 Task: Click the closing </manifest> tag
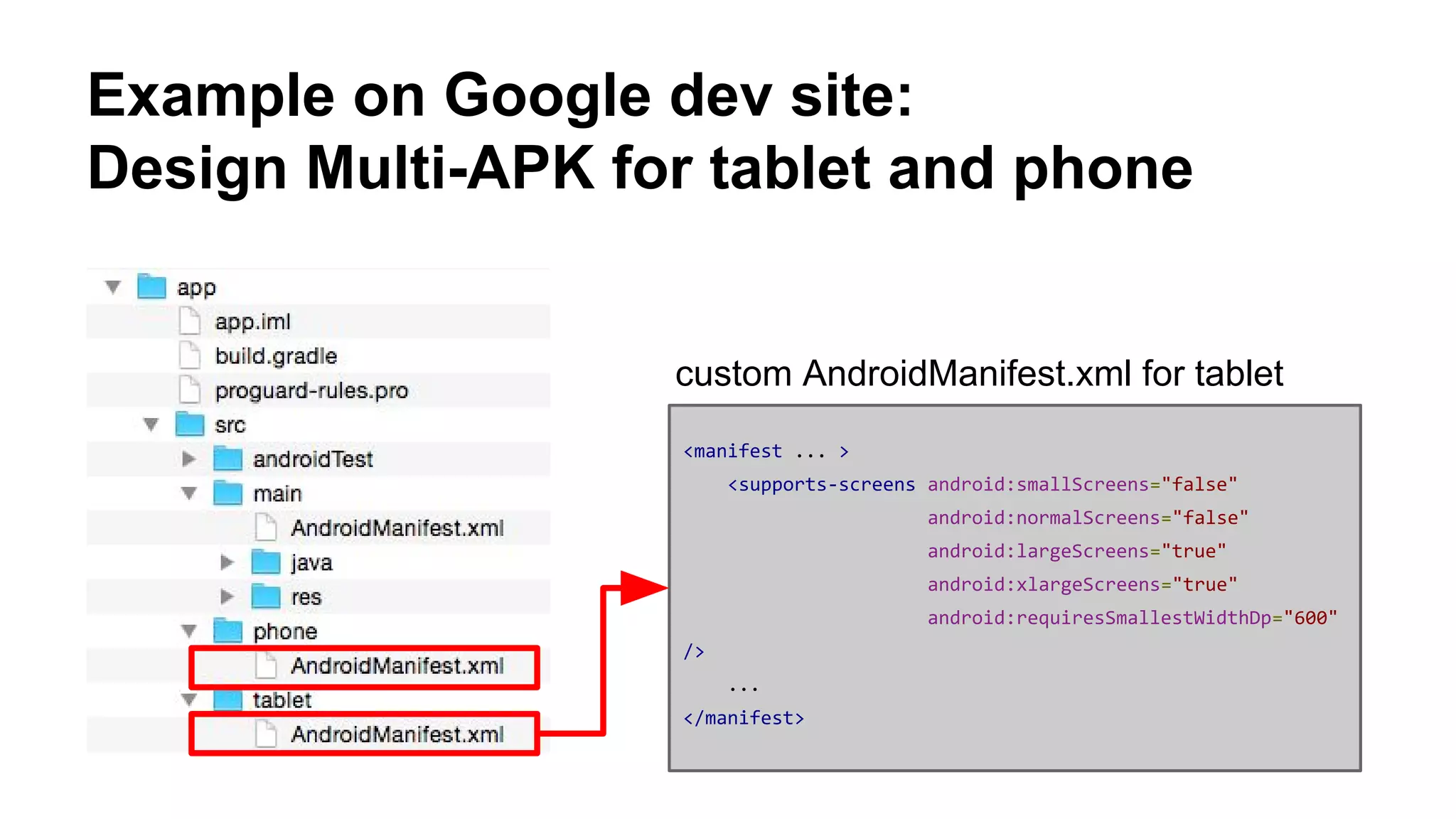[744, 718]
